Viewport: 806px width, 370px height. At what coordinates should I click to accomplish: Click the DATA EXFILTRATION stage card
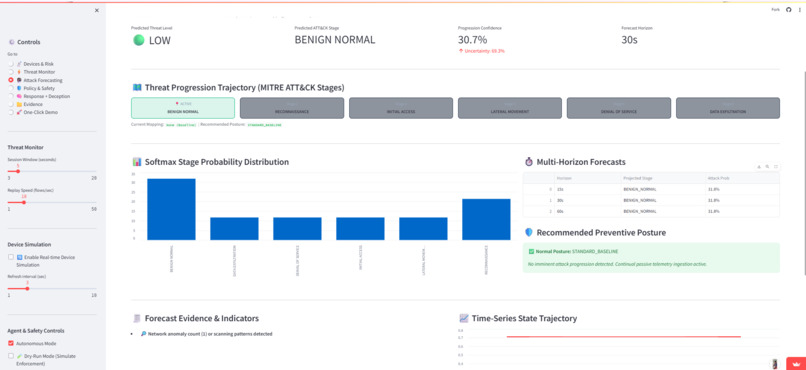pyautogui.click(x=728, y=108)
